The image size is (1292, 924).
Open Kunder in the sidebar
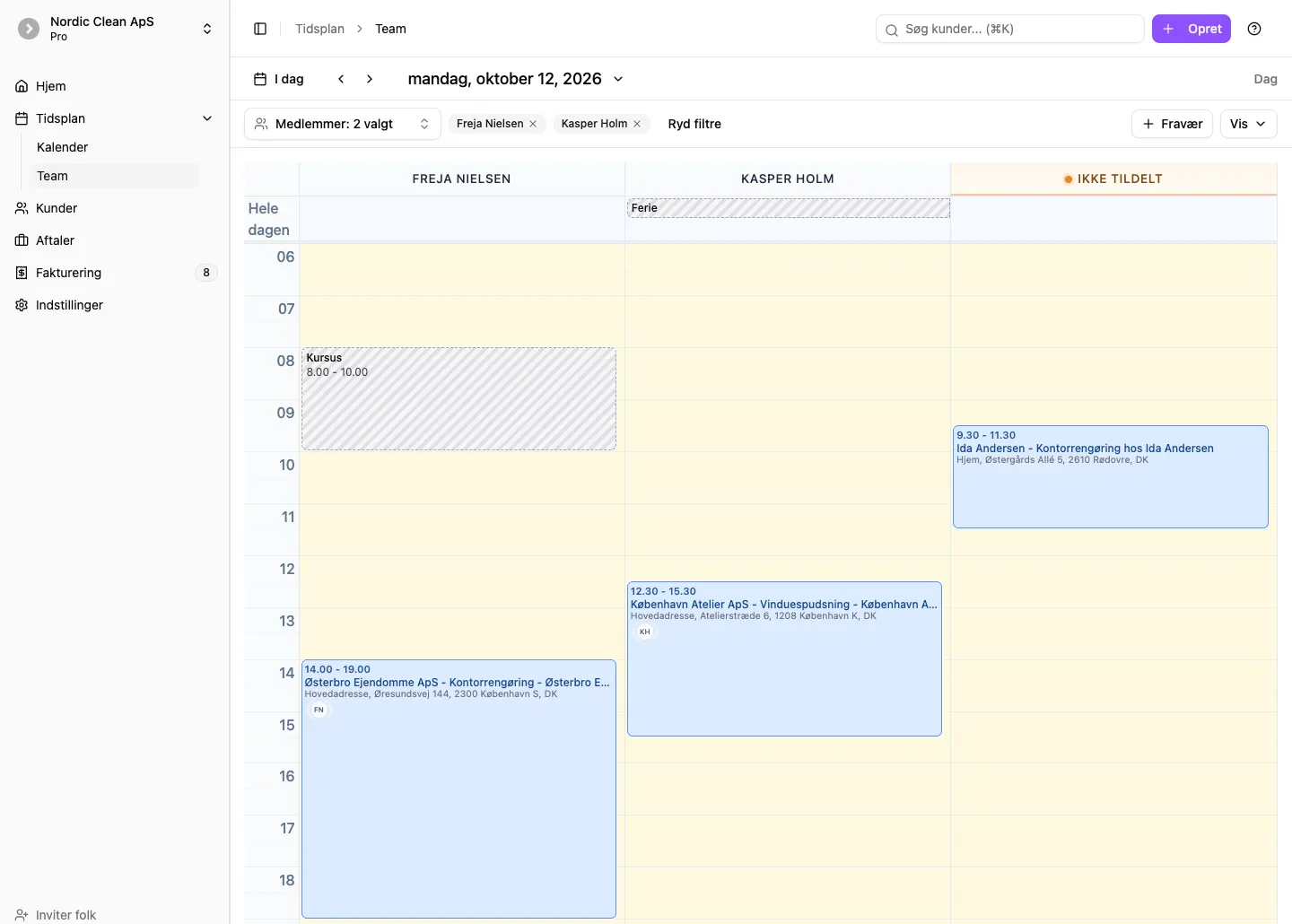(x=115, y=208)
